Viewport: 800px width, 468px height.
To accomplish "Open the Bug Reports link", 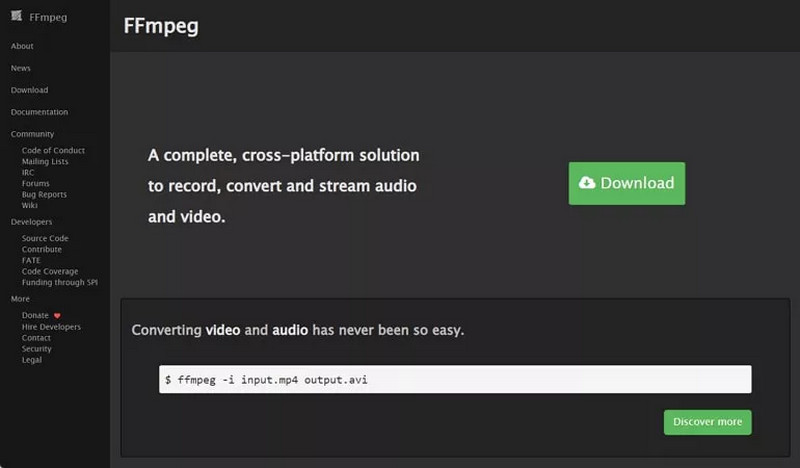I will tap(44, 194).
